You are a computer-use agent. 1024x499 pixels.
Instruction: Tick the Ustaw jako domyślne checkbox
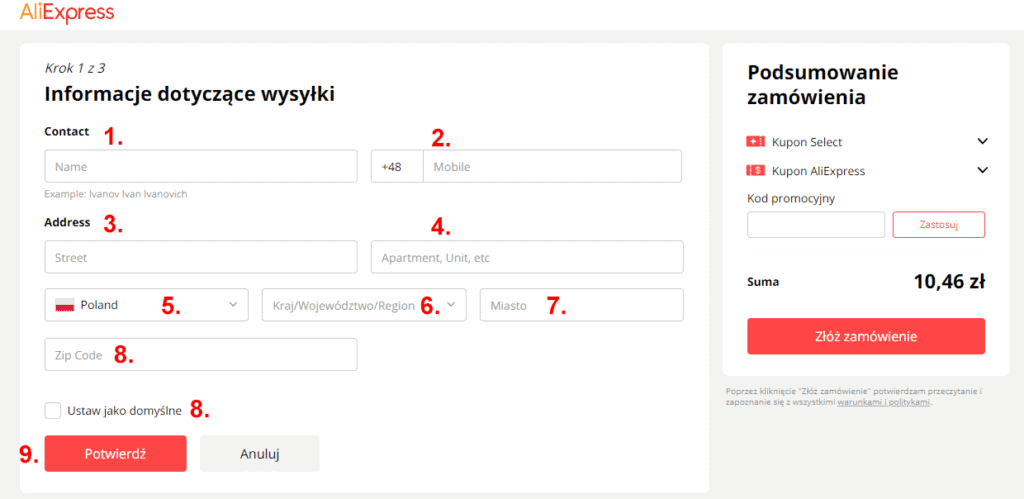[x=53, y=411]
